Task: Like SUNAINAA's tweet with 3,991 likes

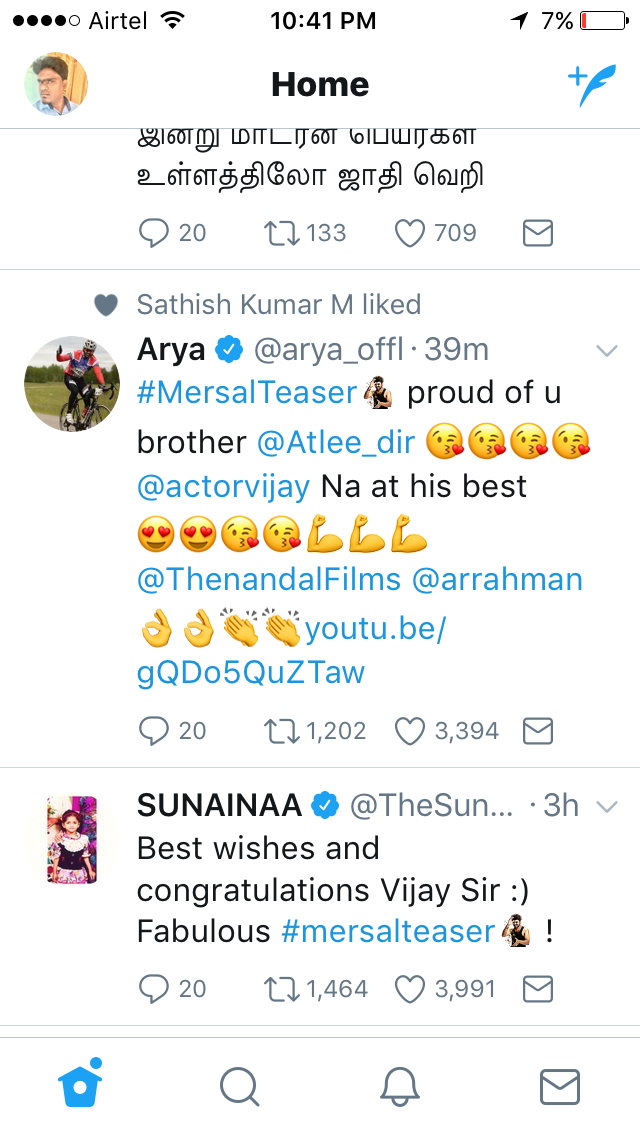Action: click(x=410, y=989)
